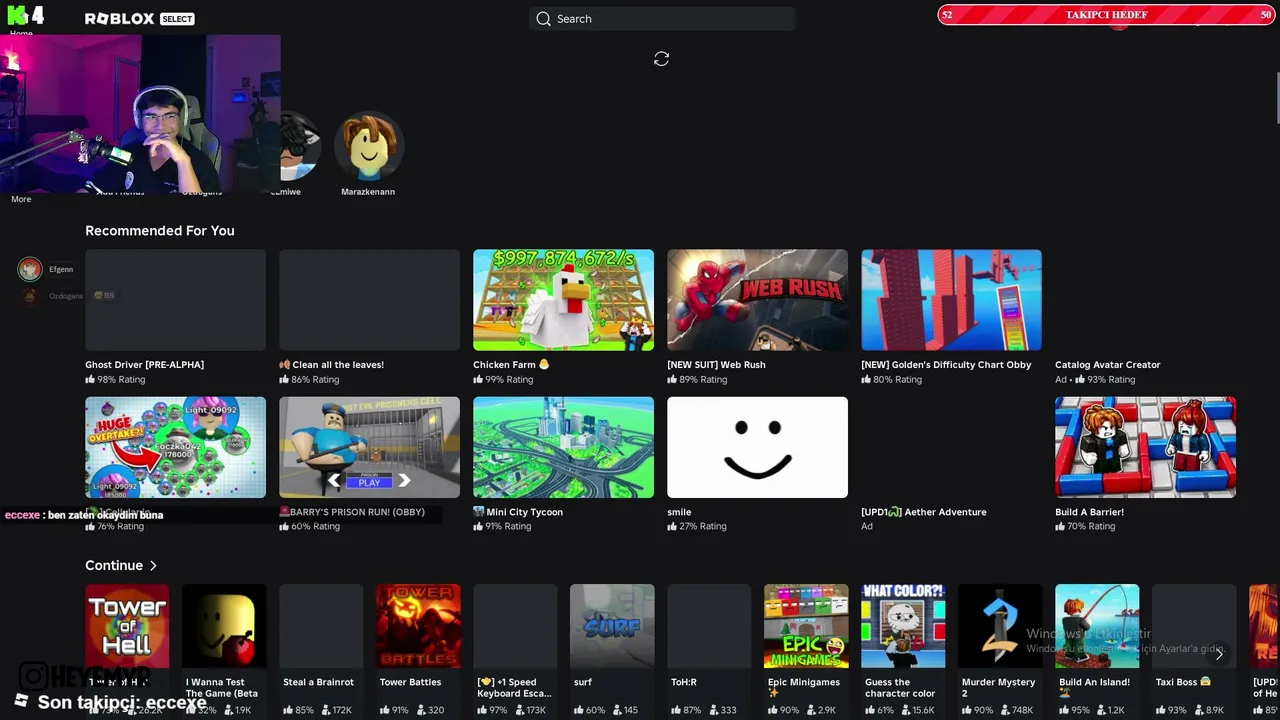
Task: Open Epic Minigames thumbnail
Action: coord(806,626)
